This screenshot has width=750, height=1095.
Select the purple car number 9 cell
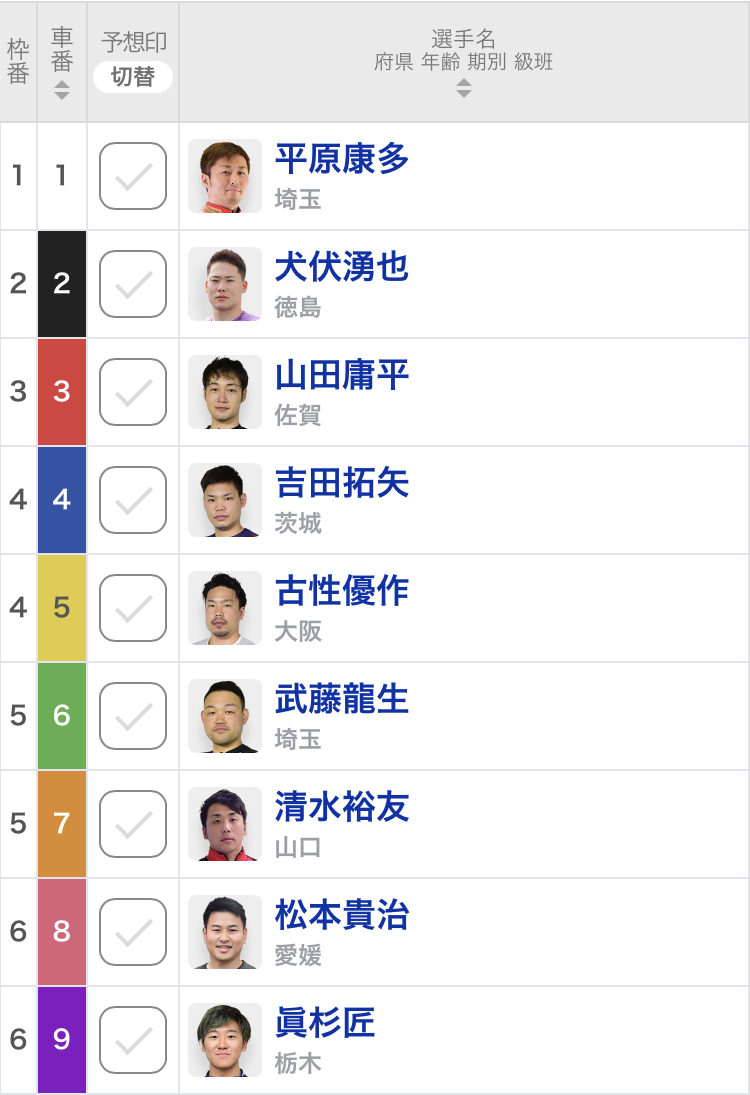pos(62,1040)
